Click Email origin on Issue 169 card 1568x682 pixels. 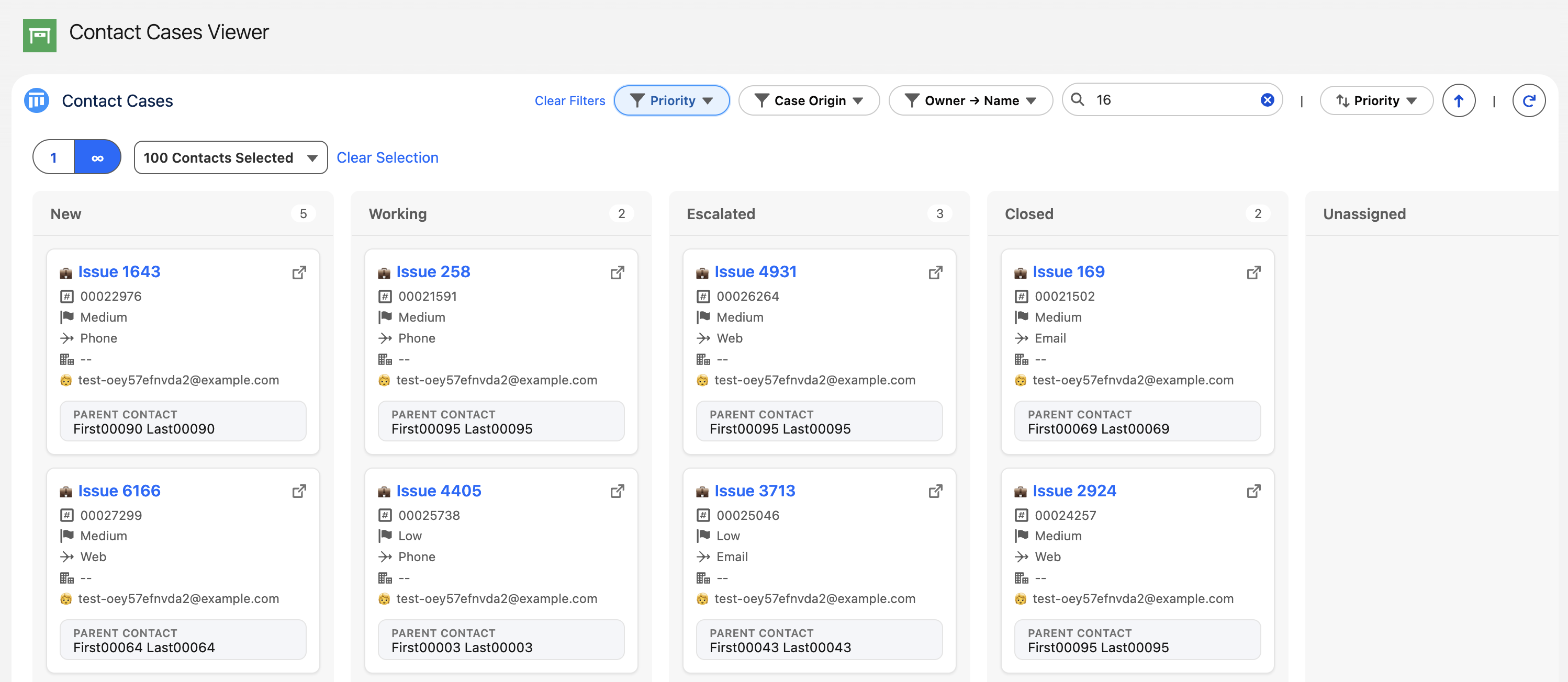[1050, 338]
